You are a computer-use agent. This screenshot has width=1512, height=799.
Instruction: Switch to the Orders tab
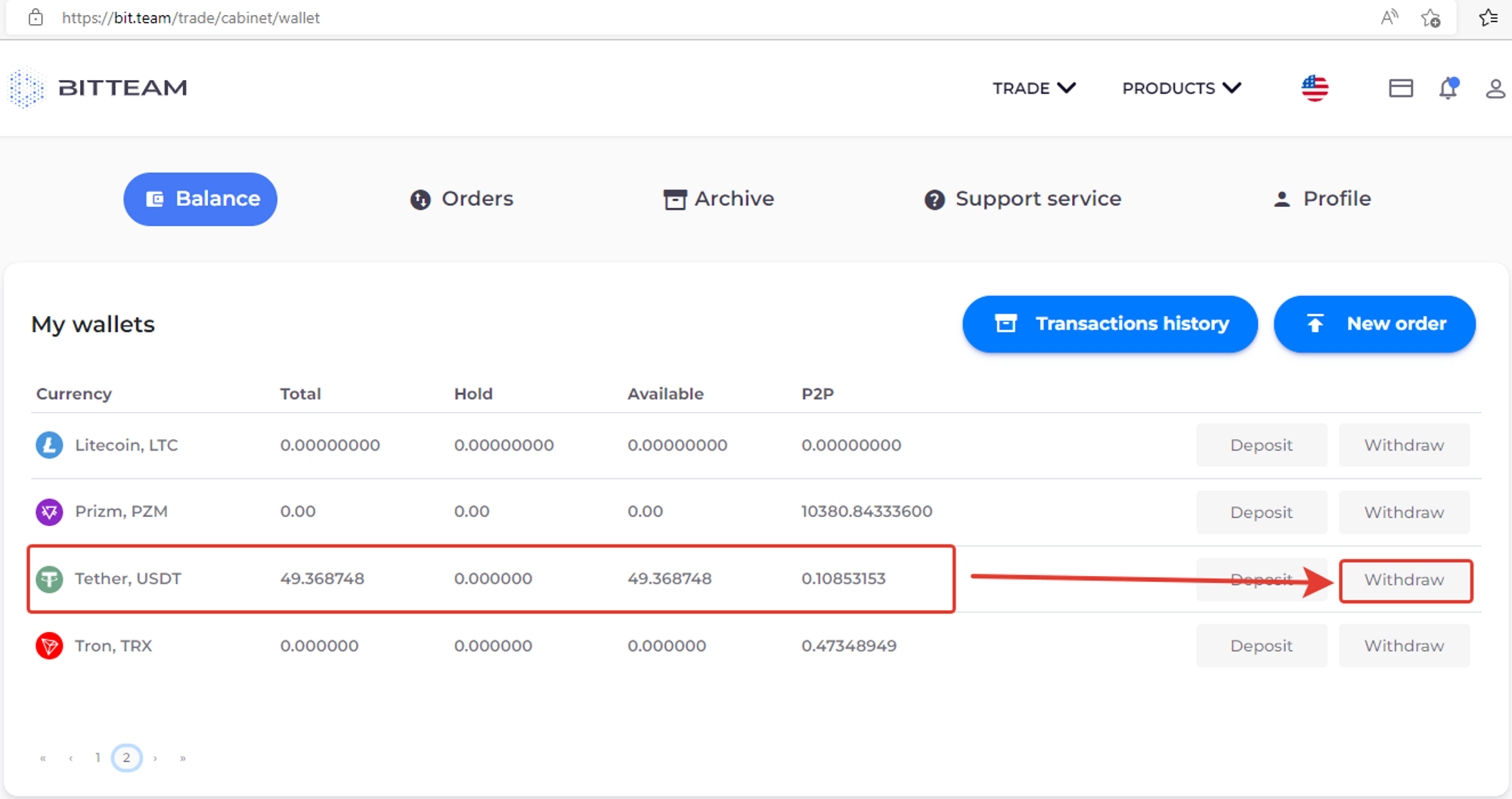(x=461, y=199)
